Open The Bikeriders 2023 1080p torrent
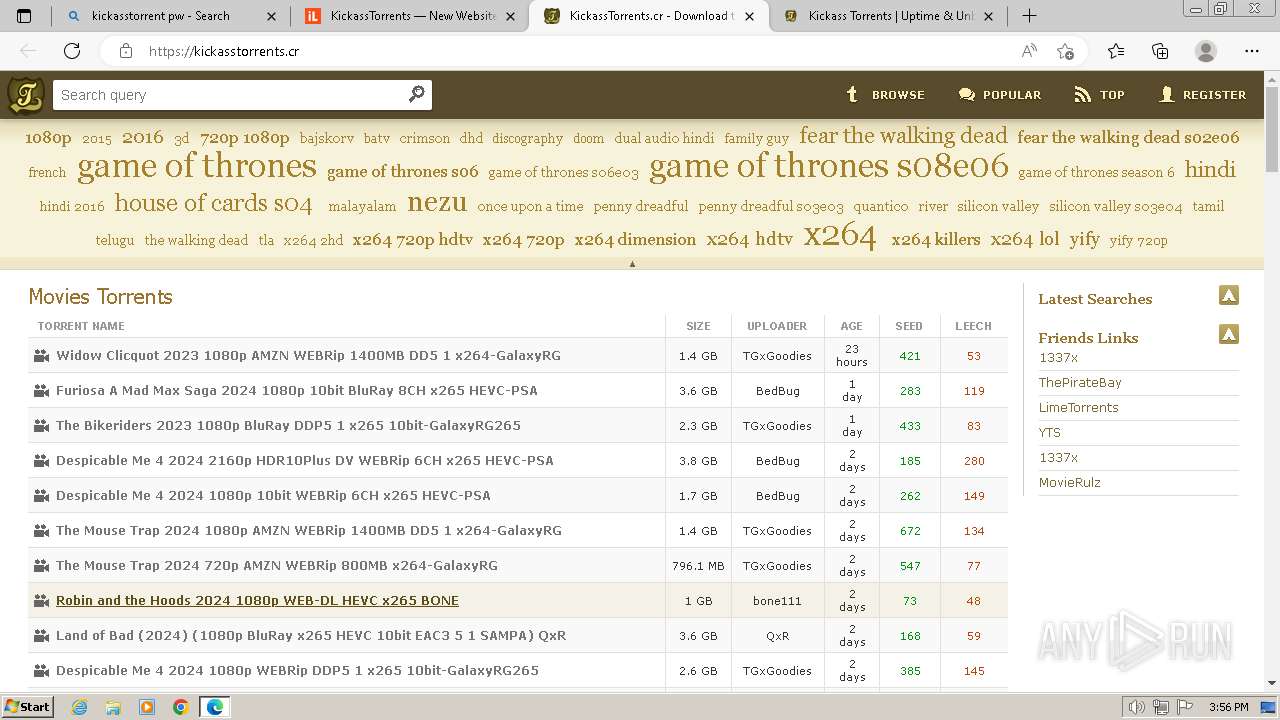1280x720 pixels. coord(288,425)
